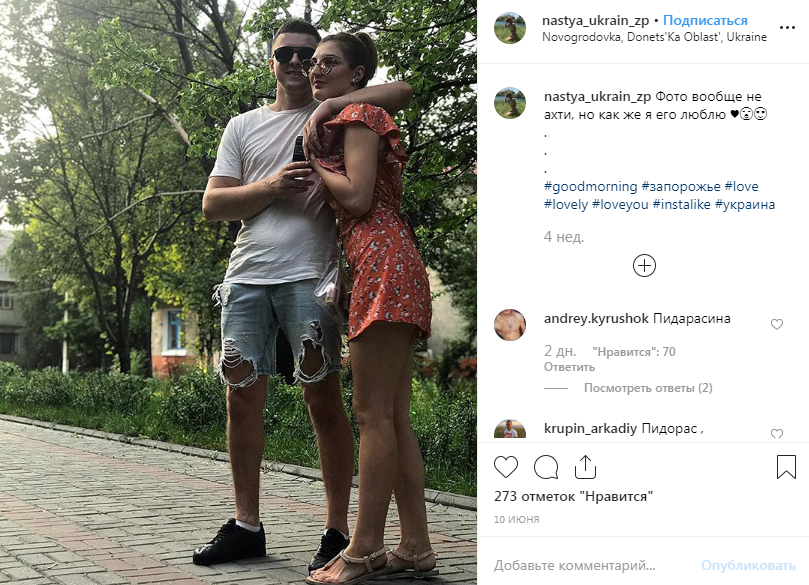
Task: Like andrey.kyrushok's comment
Action: 776,324
